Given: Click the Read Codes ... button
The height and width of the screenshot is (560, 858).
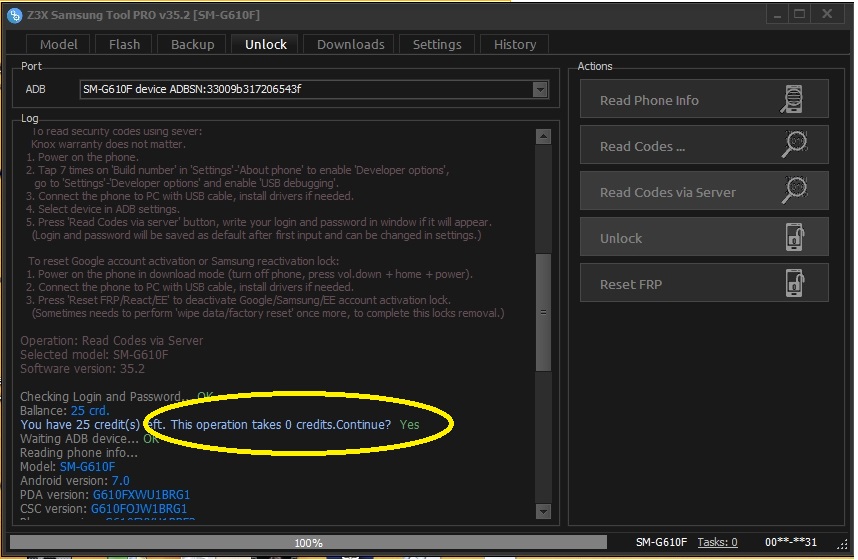Looking at the screenshot, I should (704, 145).
